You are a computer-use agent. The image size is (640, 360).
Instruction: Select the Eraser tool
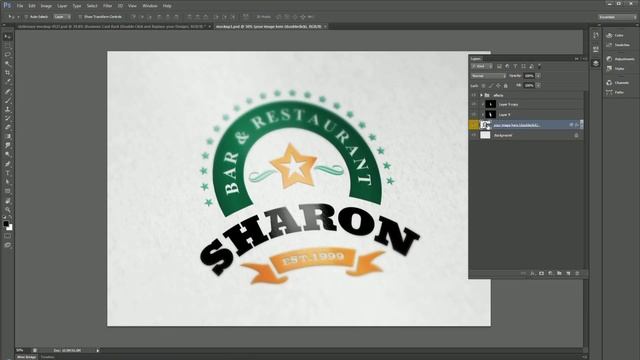(x=7, y=127)
